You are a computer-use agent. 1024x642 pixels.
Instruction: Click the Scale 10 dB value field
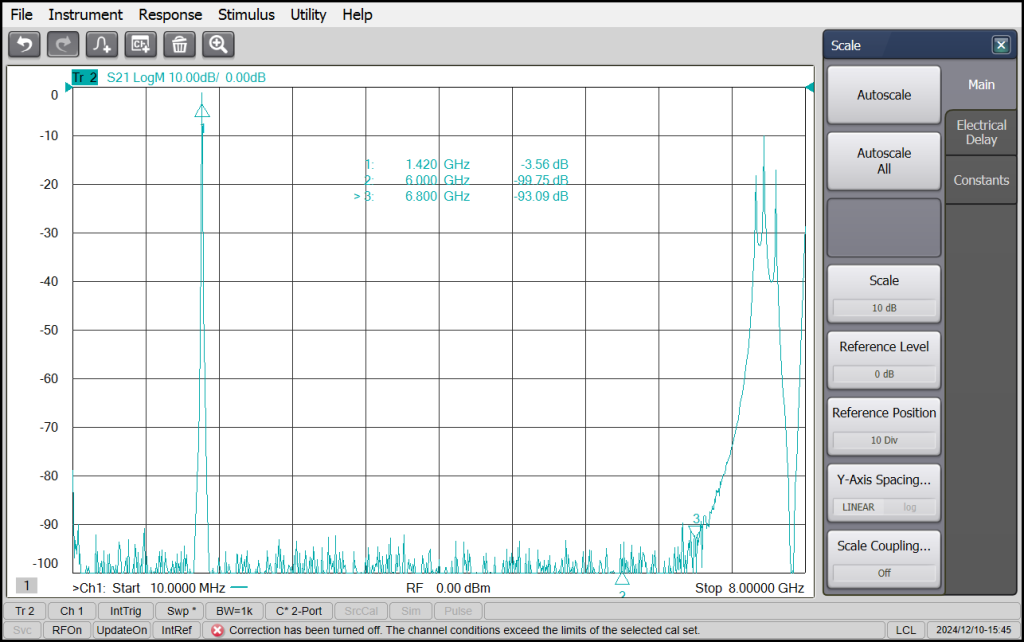(884, 308)
